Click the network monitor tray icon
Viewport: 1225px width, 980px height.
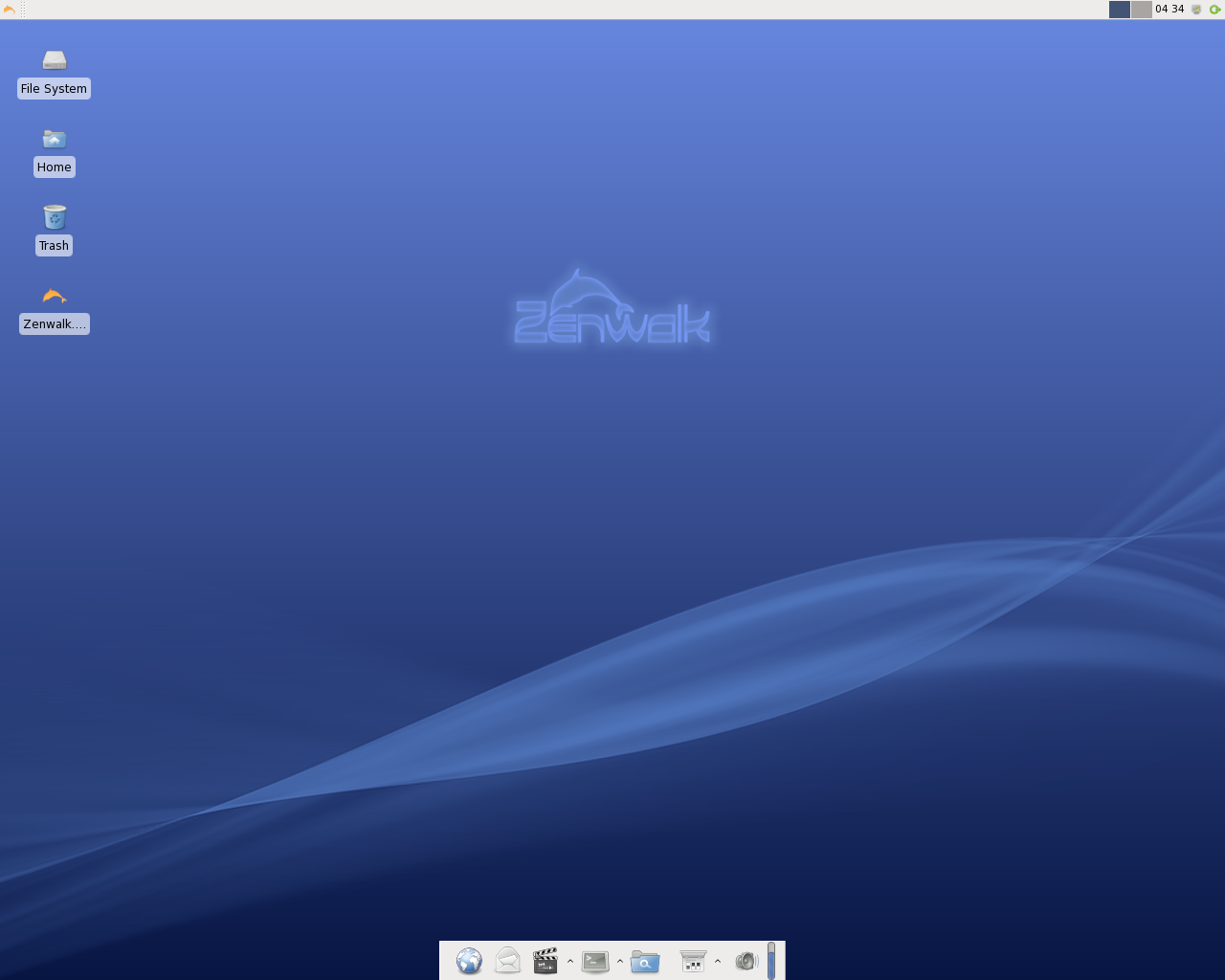point(1196,10)
